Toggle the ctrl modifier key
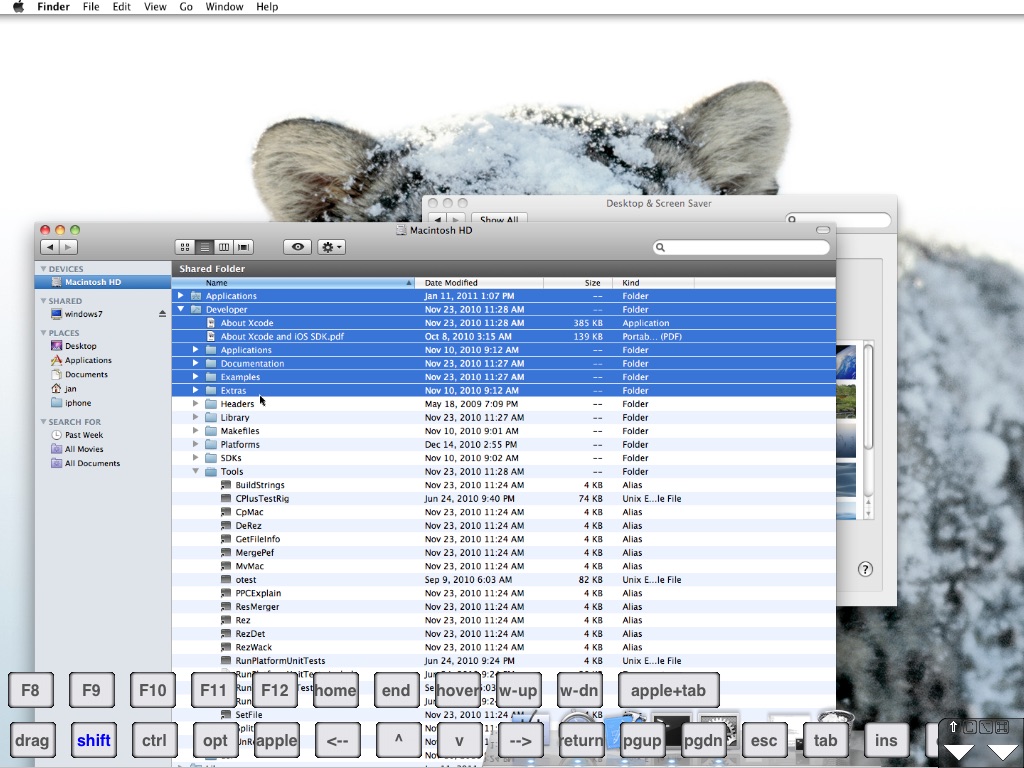This screenshot has height=768, width=1024. (x=154, y=740)
